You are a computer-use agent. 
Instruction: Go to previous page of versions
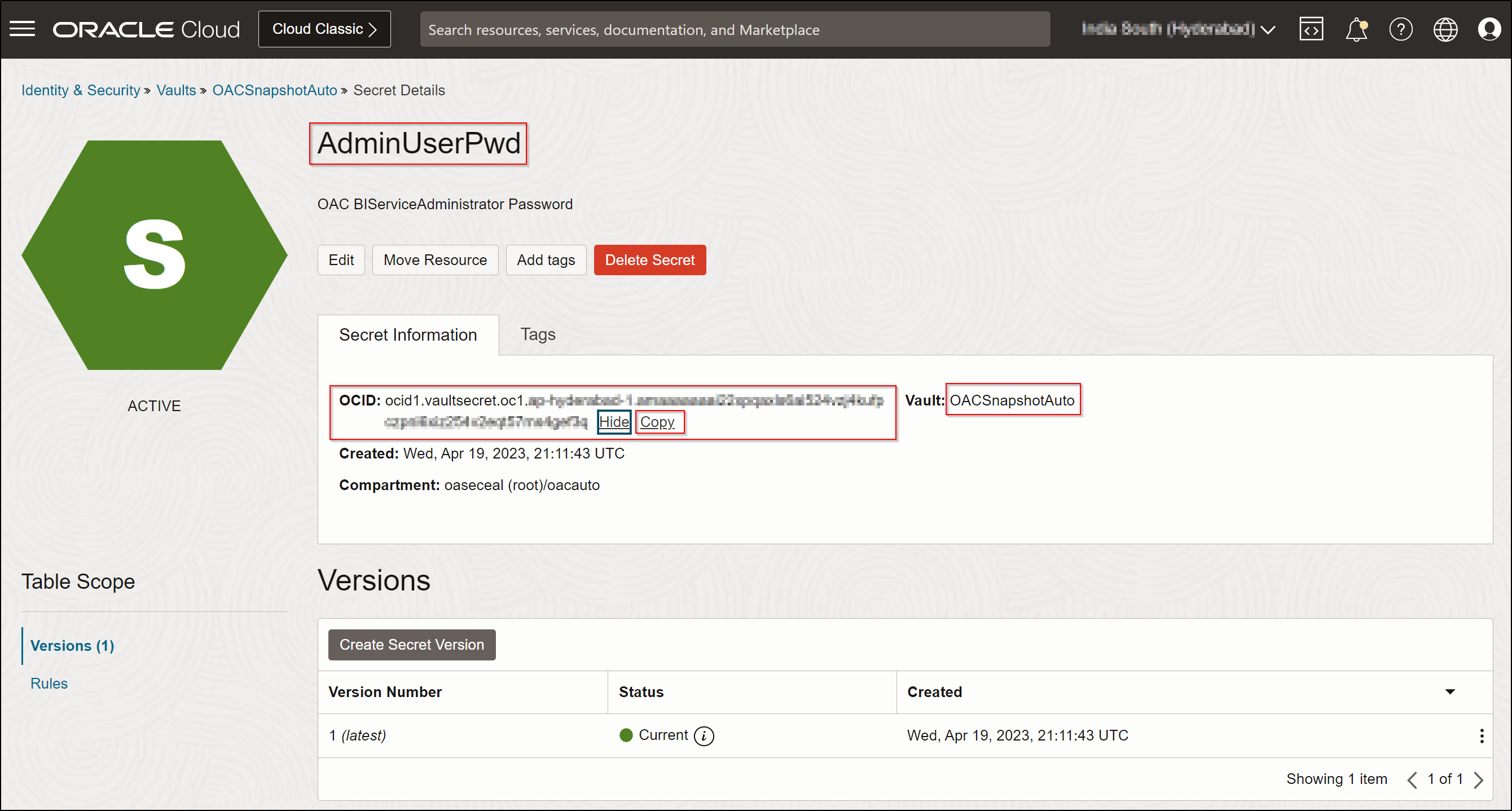(x=1412, y=779)
